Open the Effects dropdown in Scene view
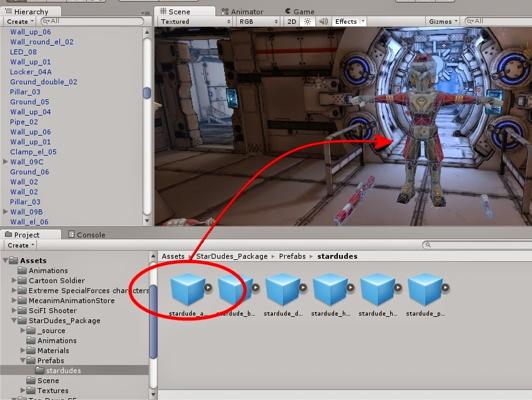This screenshot has width=532, height=400. [349, 21]
